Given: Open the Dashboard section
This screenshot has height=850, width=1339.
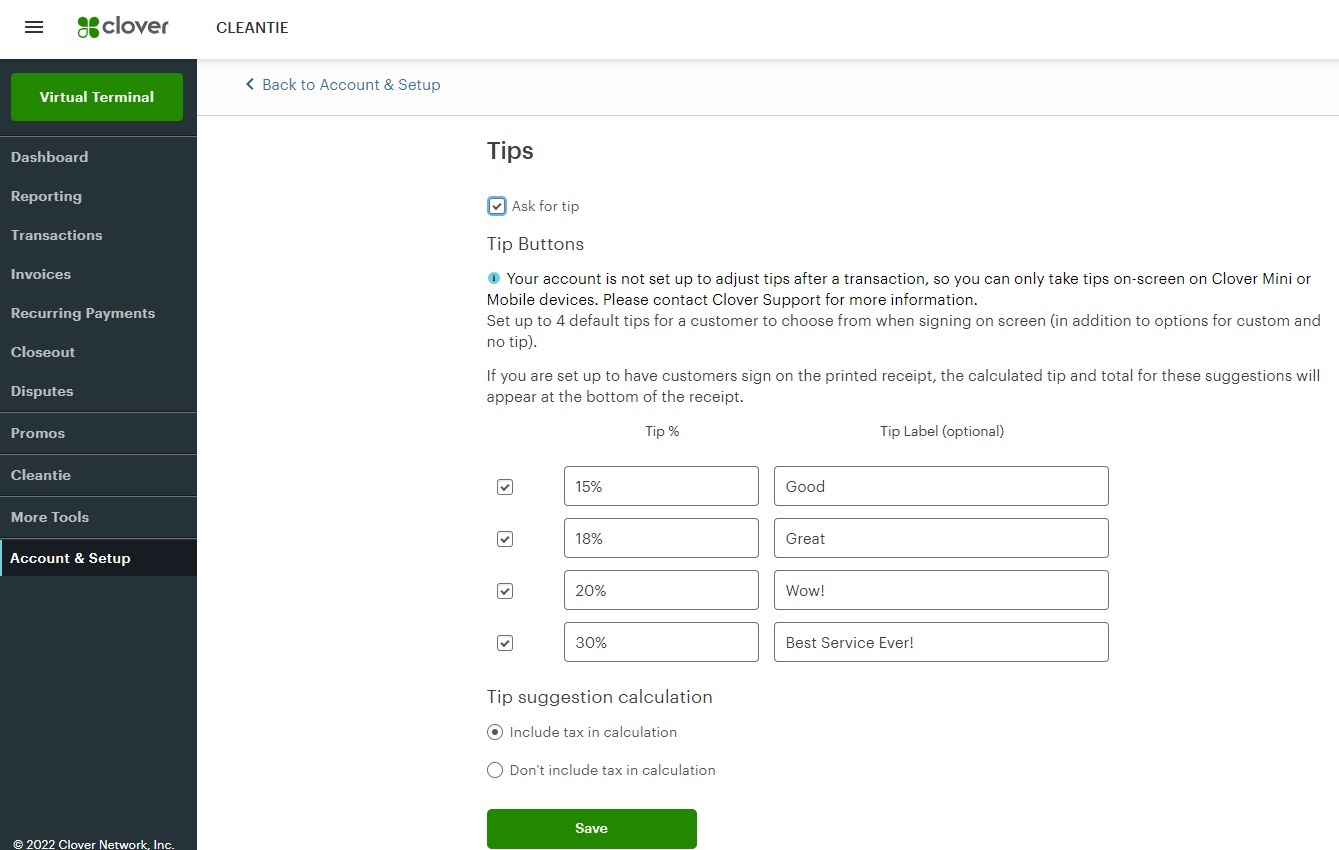Looking at the screenshot, I should click(x=49, y=157).
